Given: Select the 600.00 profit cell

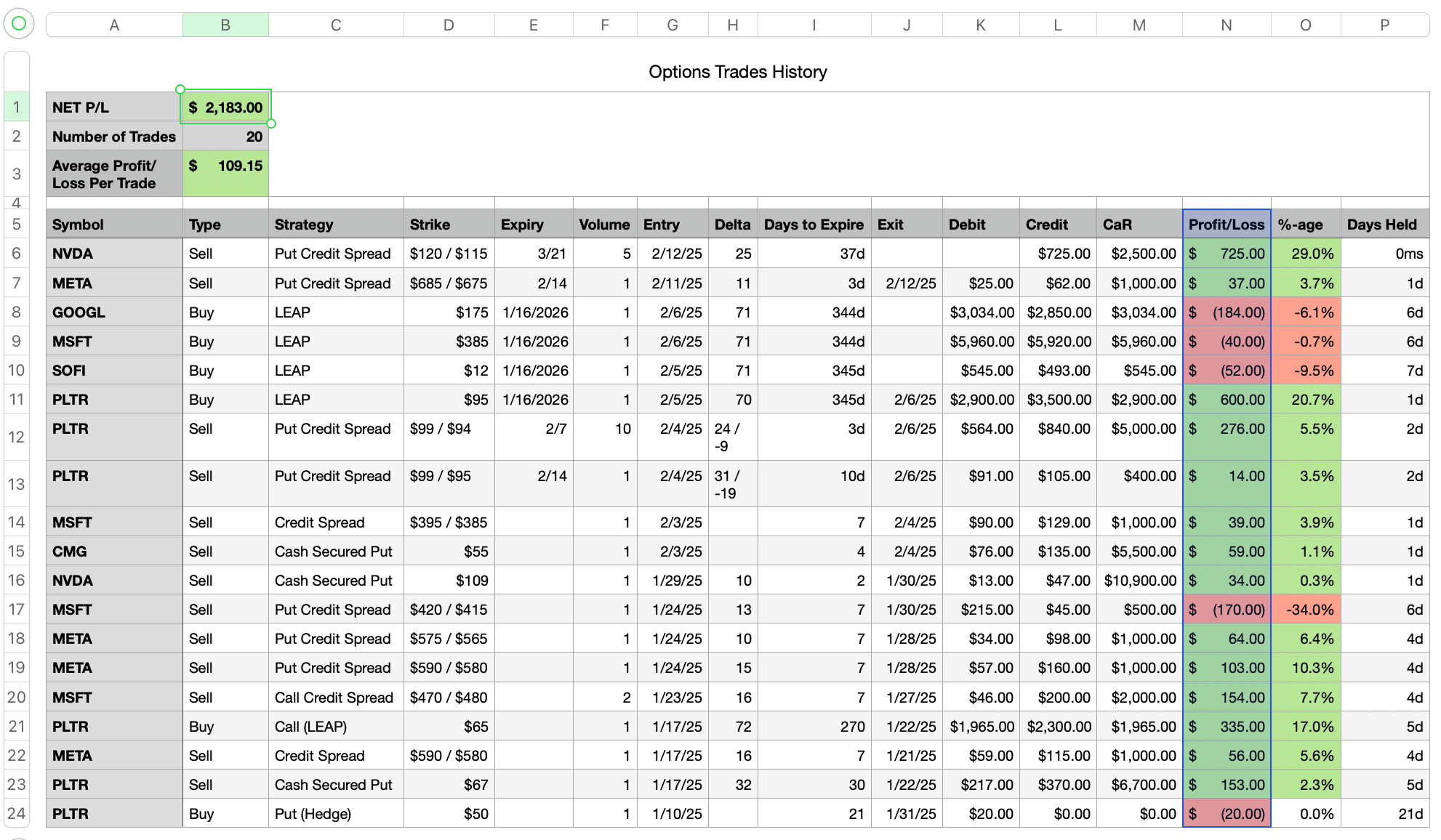Looking at the screenshot, I should pyautogui.click(x=1227, y=399).
